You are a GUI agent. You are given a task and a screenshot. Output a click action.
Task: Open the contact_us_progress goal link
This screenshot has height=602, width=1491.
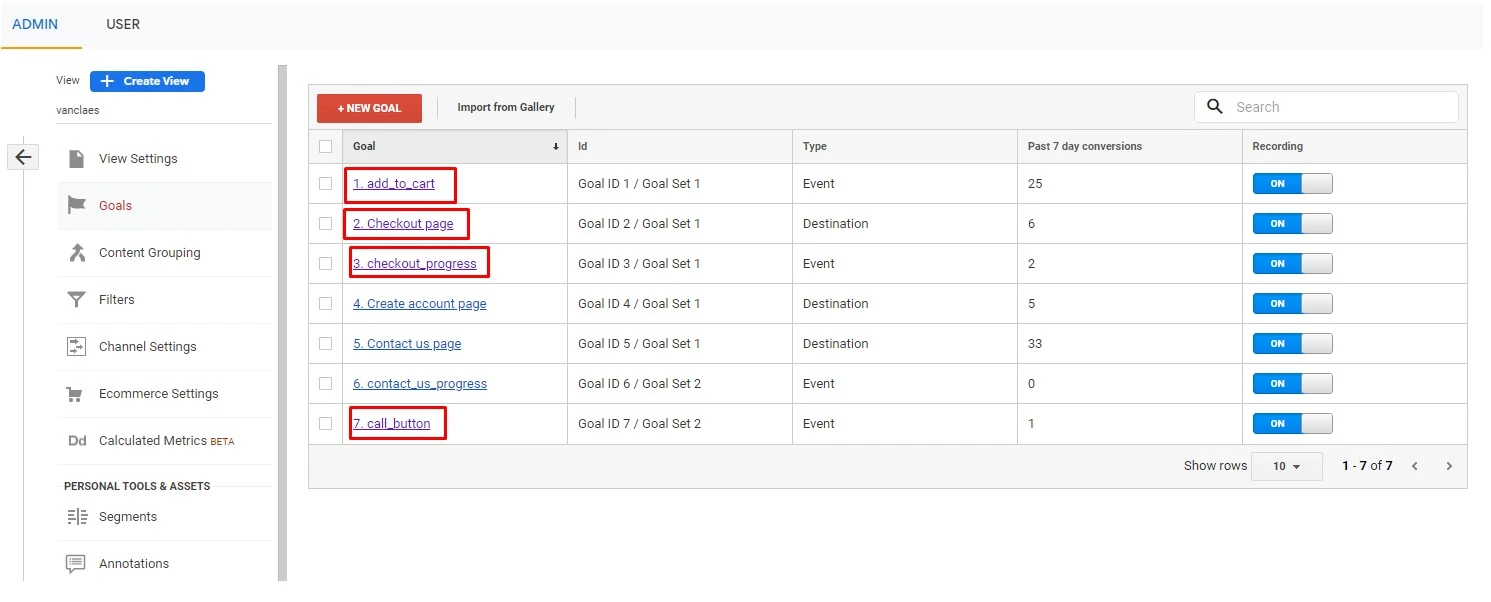coord(420,383)
